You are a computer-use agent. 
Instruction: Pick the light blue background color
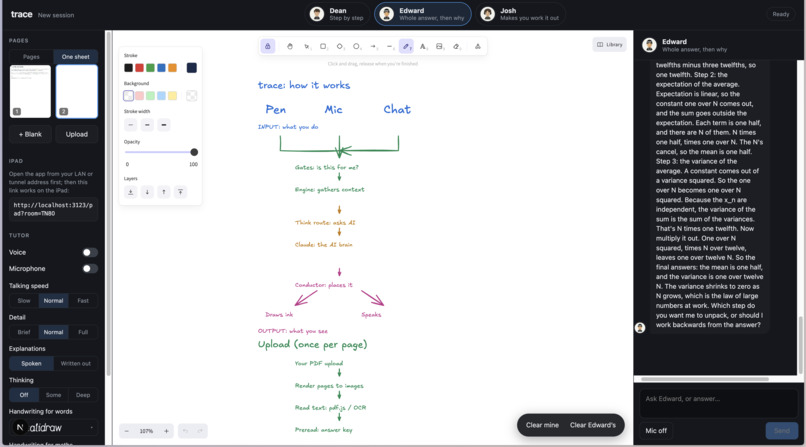[161, 96]
